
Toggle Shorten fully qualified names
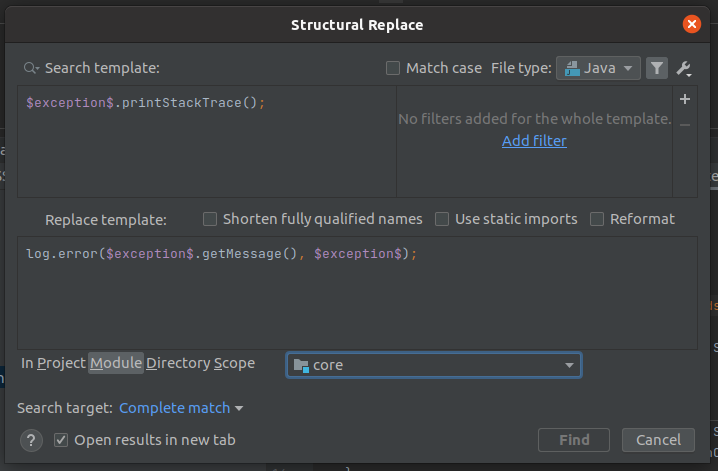[x=210, y=219]
